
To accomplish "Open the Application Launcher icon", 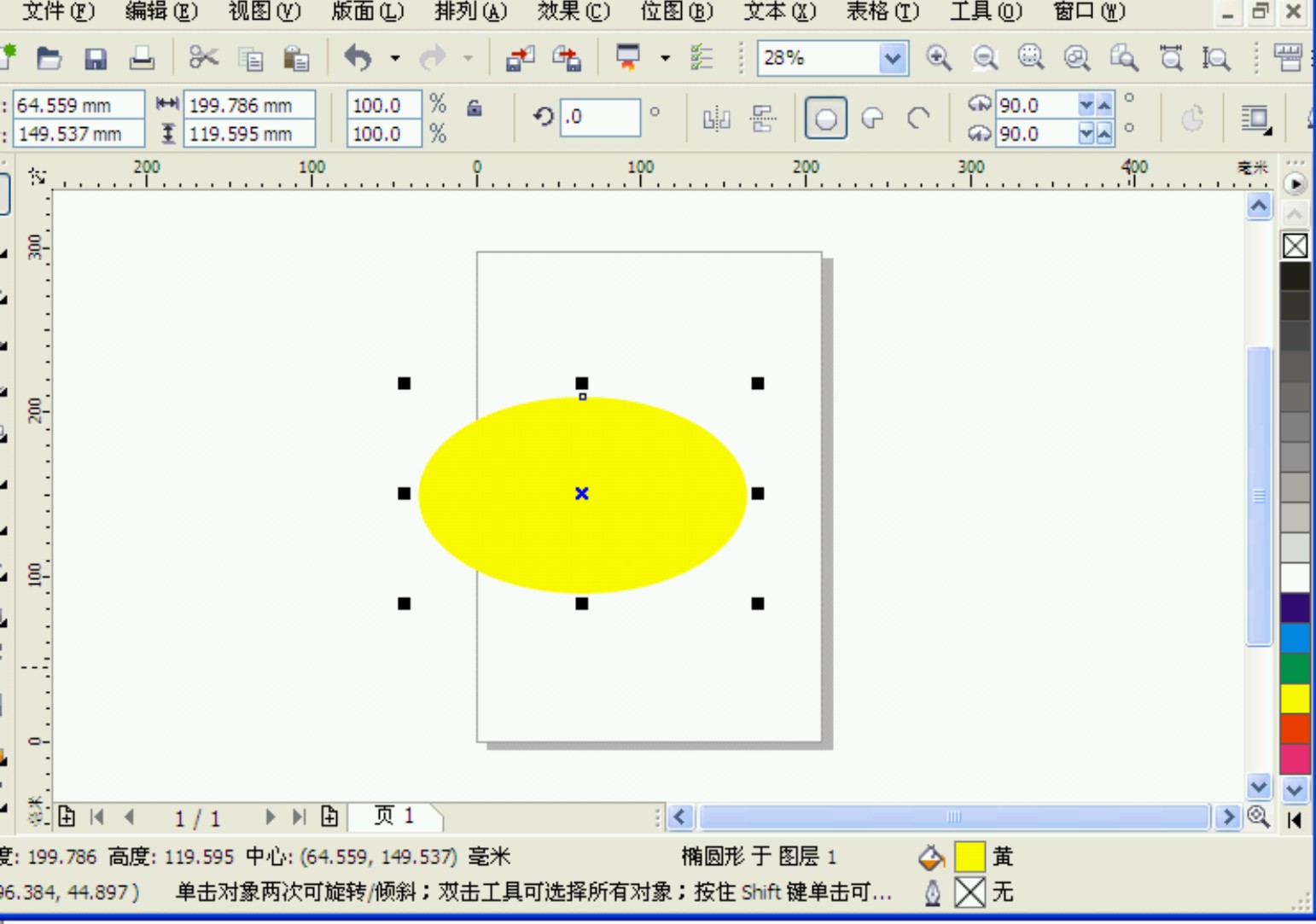I will click(628, 58).
